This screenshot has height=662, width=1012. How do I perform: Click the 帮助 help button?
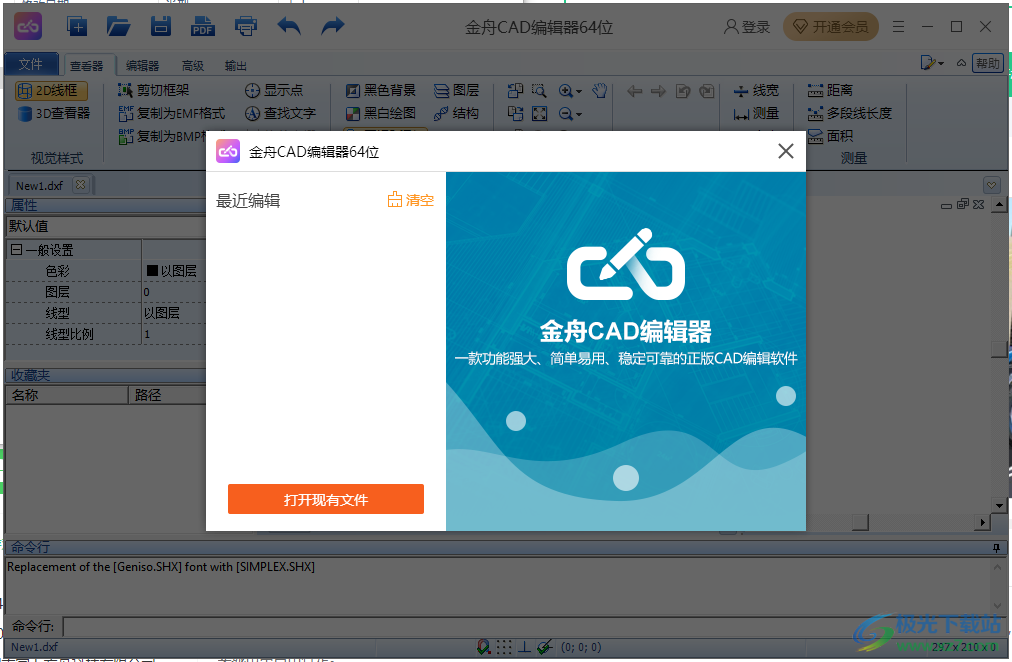[987, 63]
